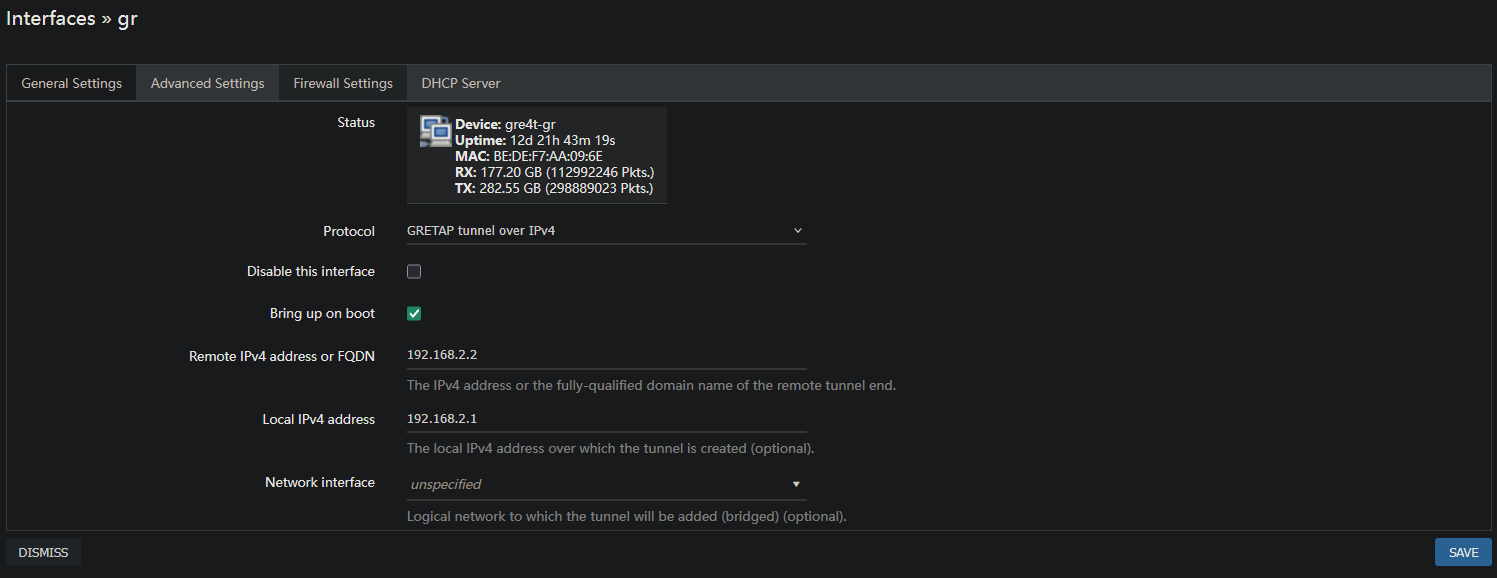Dismiss the interface dialog
The width and height of the screenshot is (1497, 578).
pos(43,551)
